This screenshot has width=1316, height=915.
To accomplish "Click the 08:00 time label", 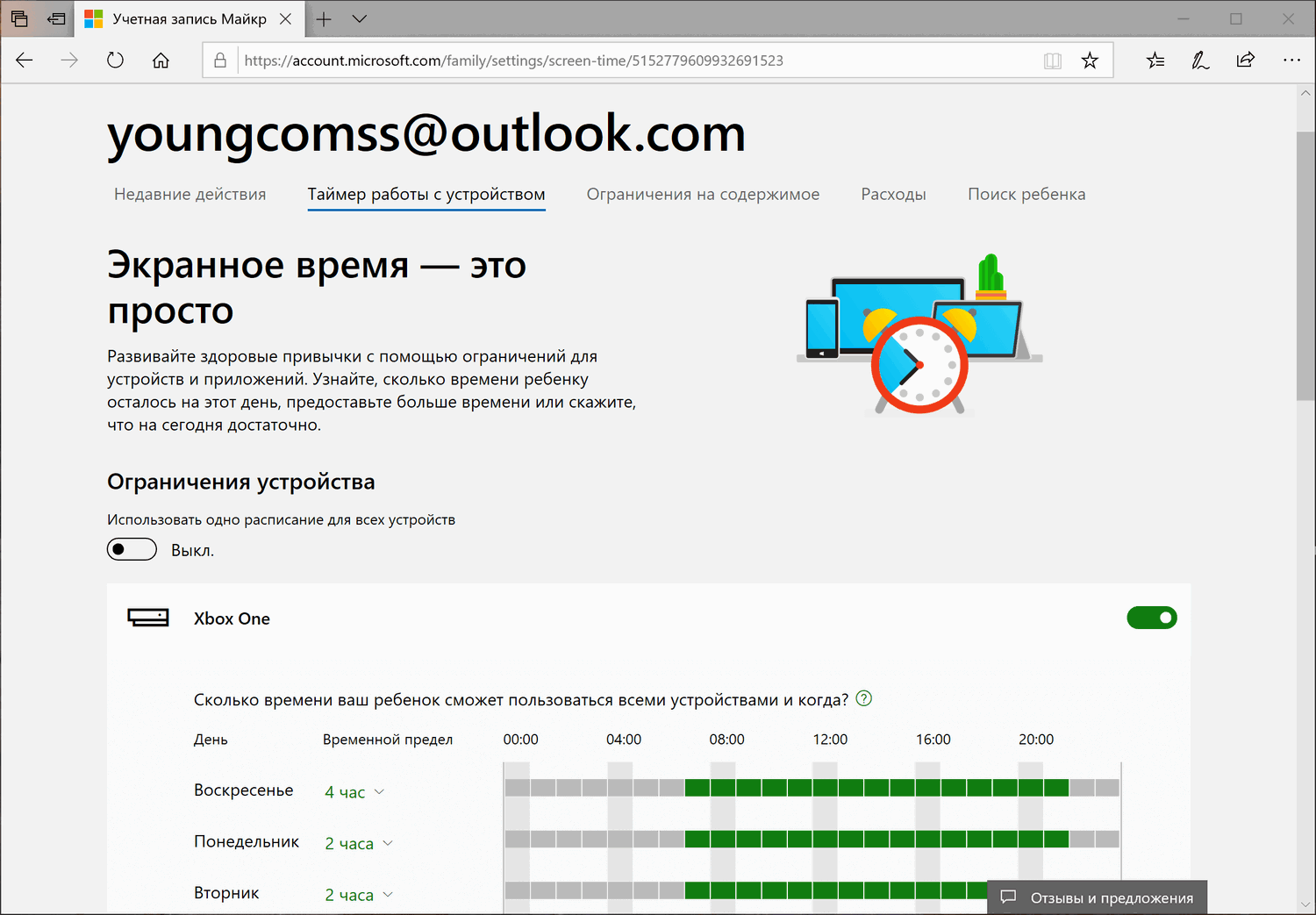I will click(x=727, y=740).
